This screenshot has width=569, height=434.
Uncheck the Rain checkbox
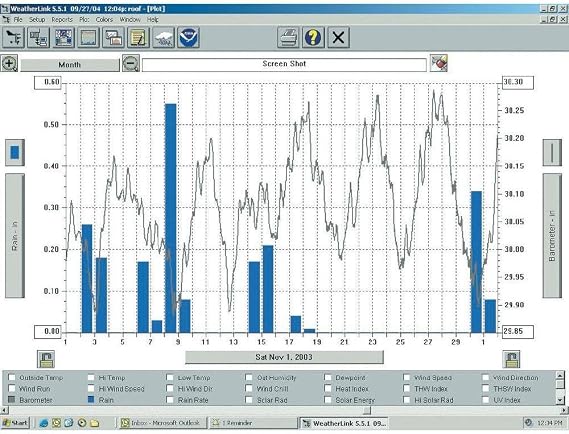click(91, 400)
